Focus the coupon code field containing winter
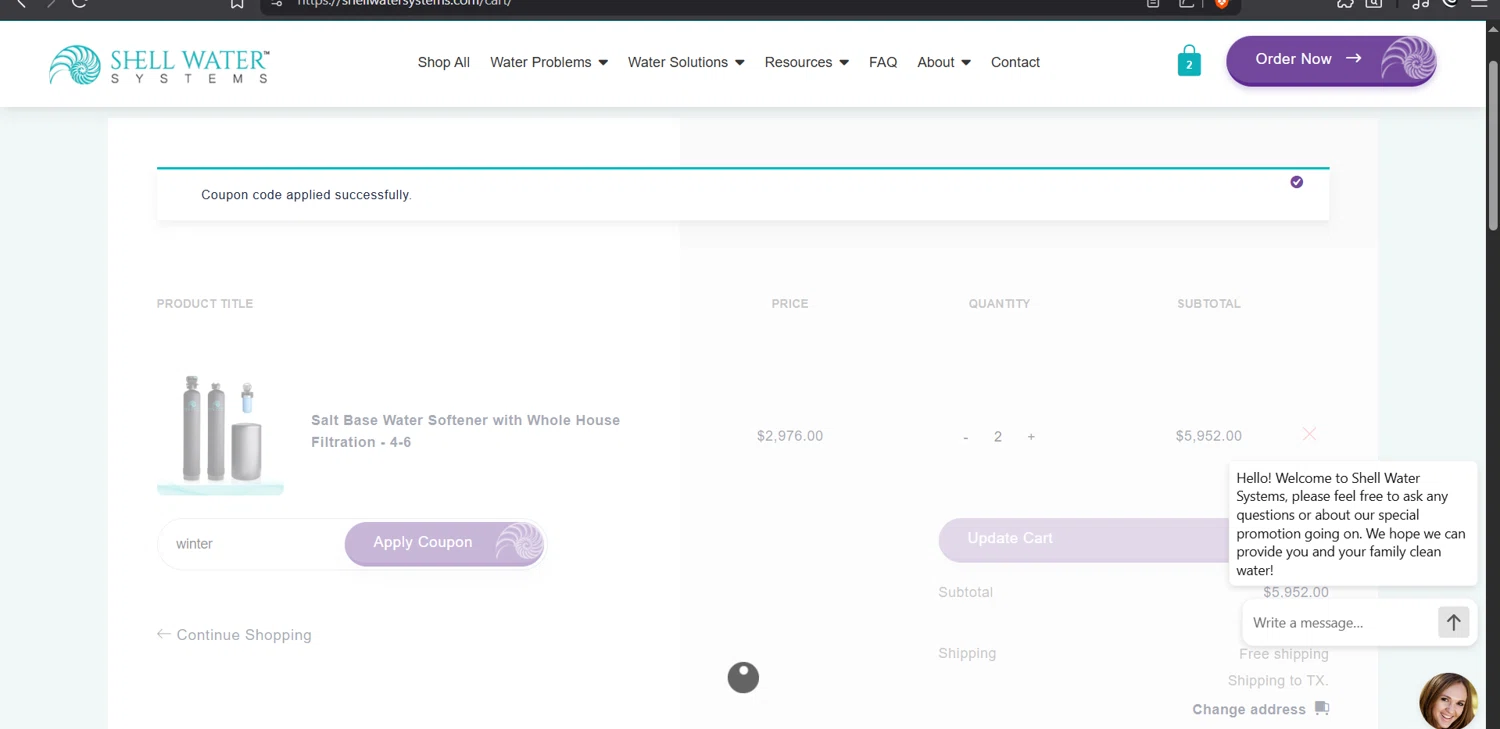 (251, 544)
